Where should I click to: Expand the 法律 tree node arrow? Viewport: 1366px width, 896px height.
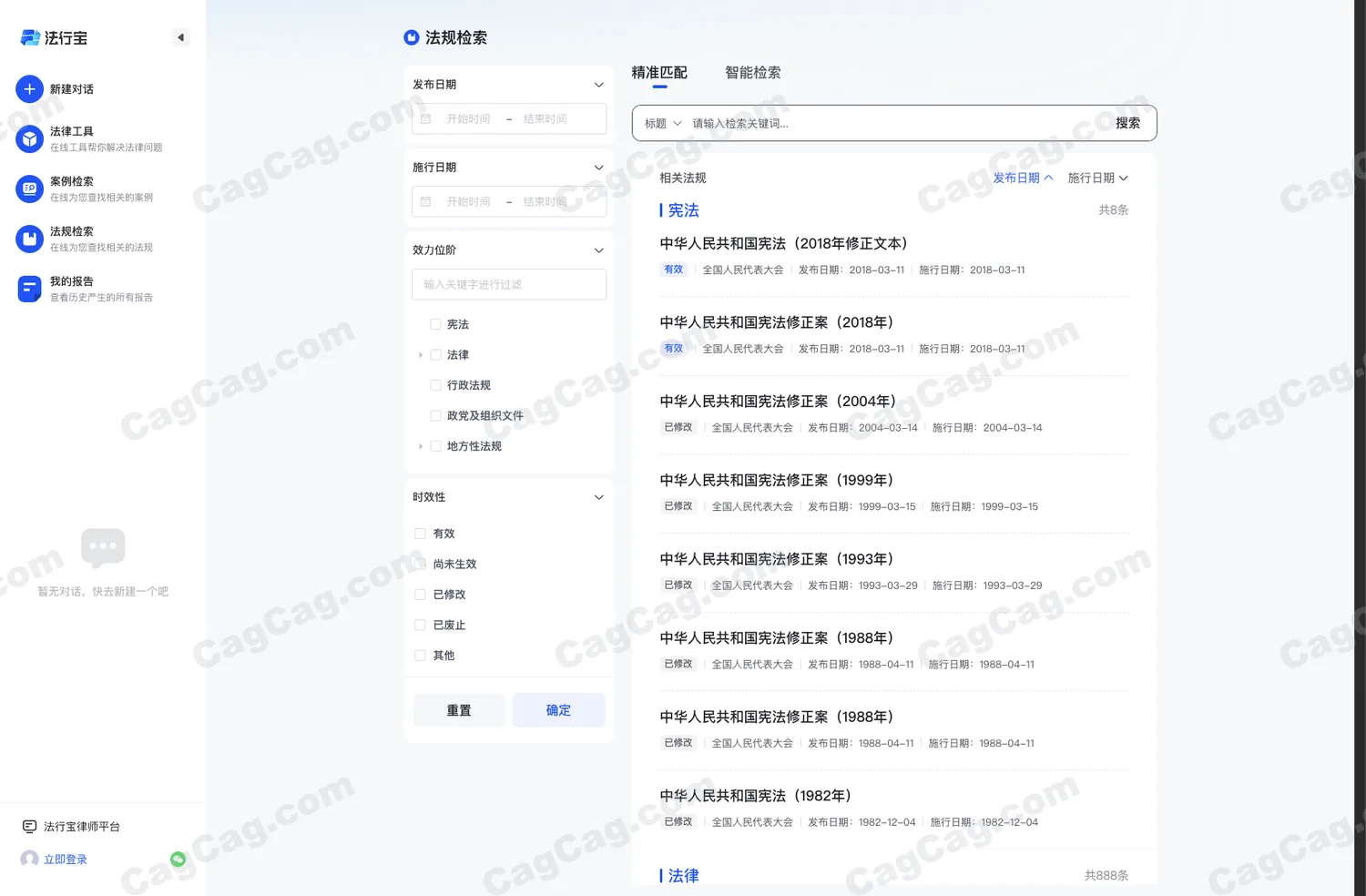point(420,355)
